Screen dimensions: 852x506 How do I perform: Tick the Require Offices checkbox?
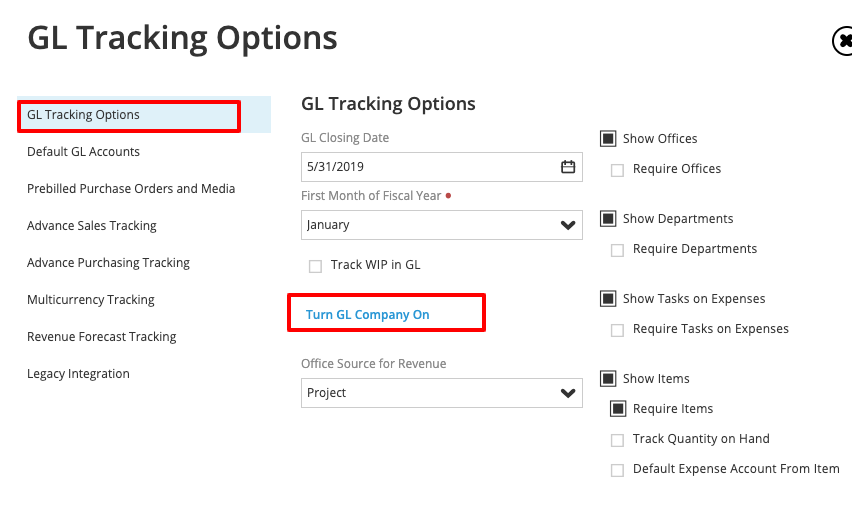pyautogui.click(x=618, y=170)
